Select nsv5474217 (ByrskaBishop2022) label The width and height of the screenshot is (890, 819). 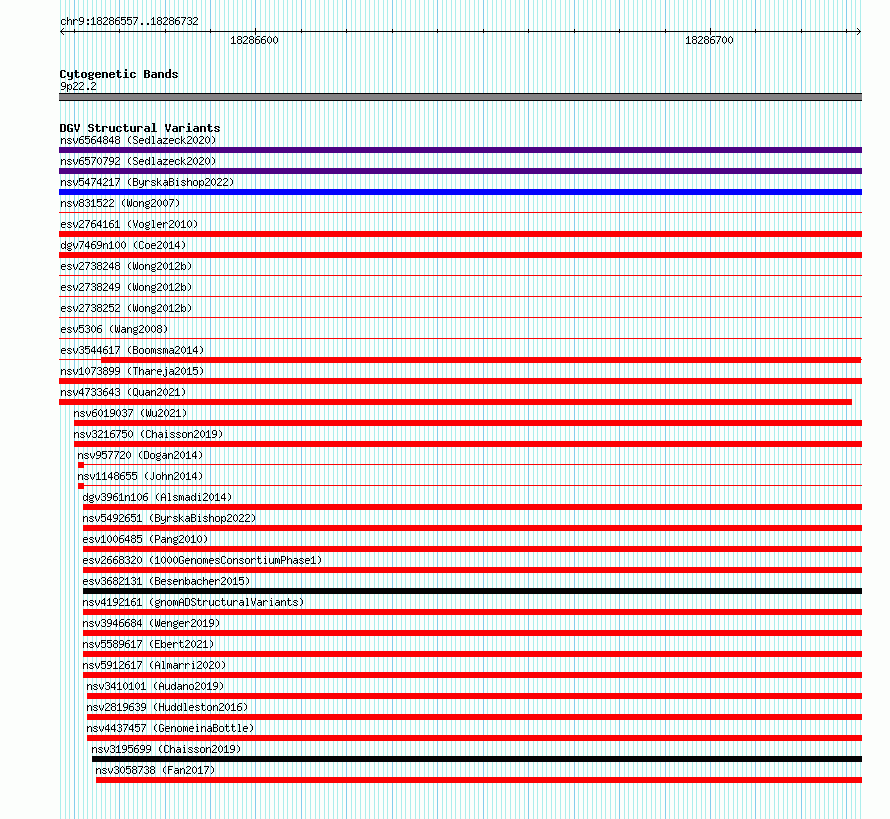click(147, 182)
